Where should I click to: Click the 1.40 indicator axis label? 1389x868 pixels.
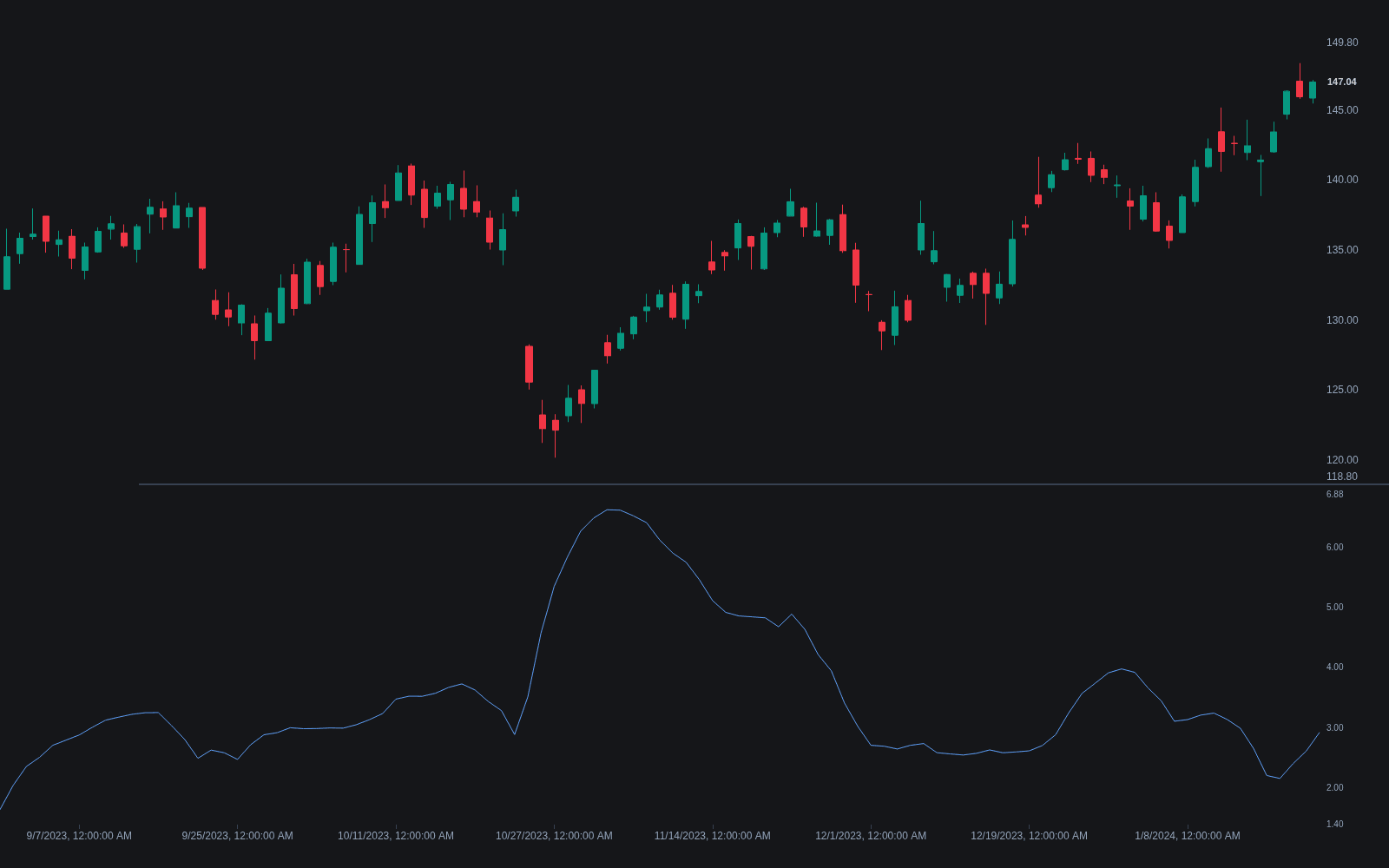point(1334,825)
